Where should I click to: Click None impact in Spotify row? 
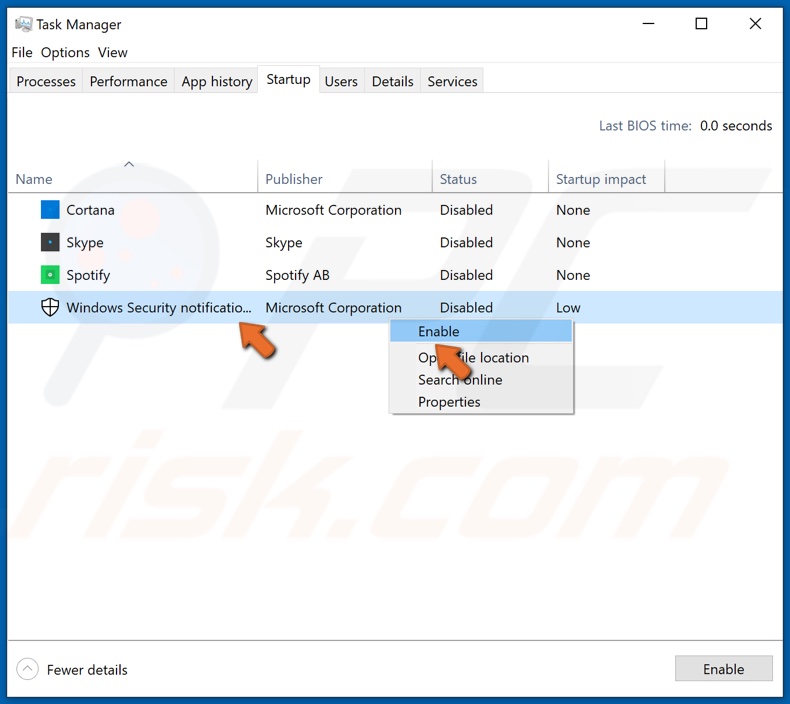(573, 275)
